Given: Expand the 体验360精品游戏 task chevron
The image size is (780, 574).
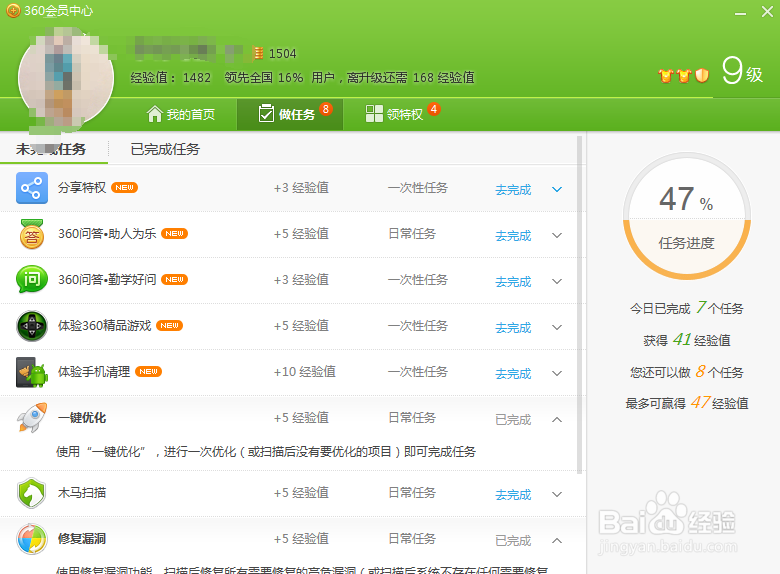Looking at the screenshot, I should [x=557, y=327].
